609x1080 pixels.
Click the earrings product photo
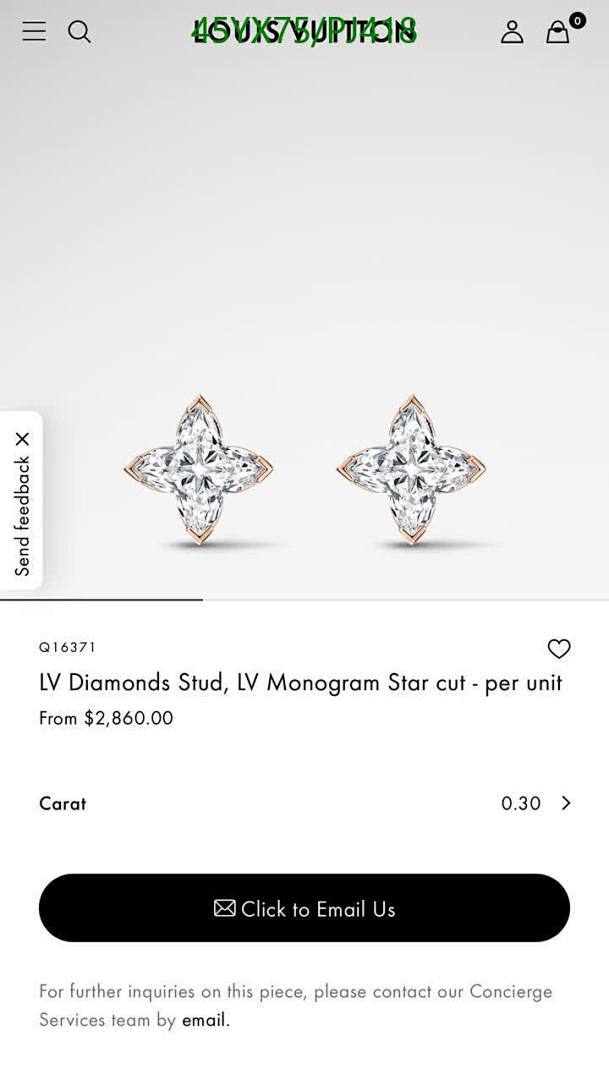tap(304, 470)
